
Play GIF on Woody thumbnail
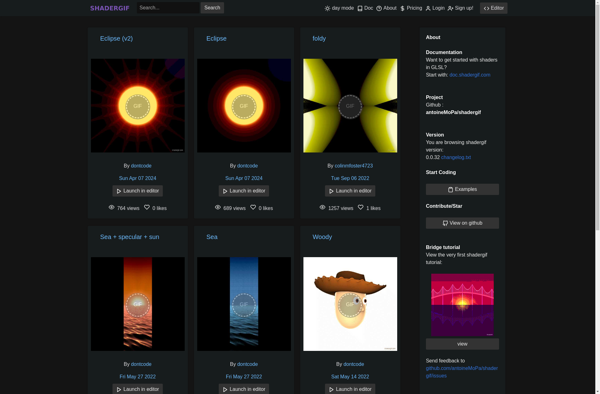click(x=350, y=304)
